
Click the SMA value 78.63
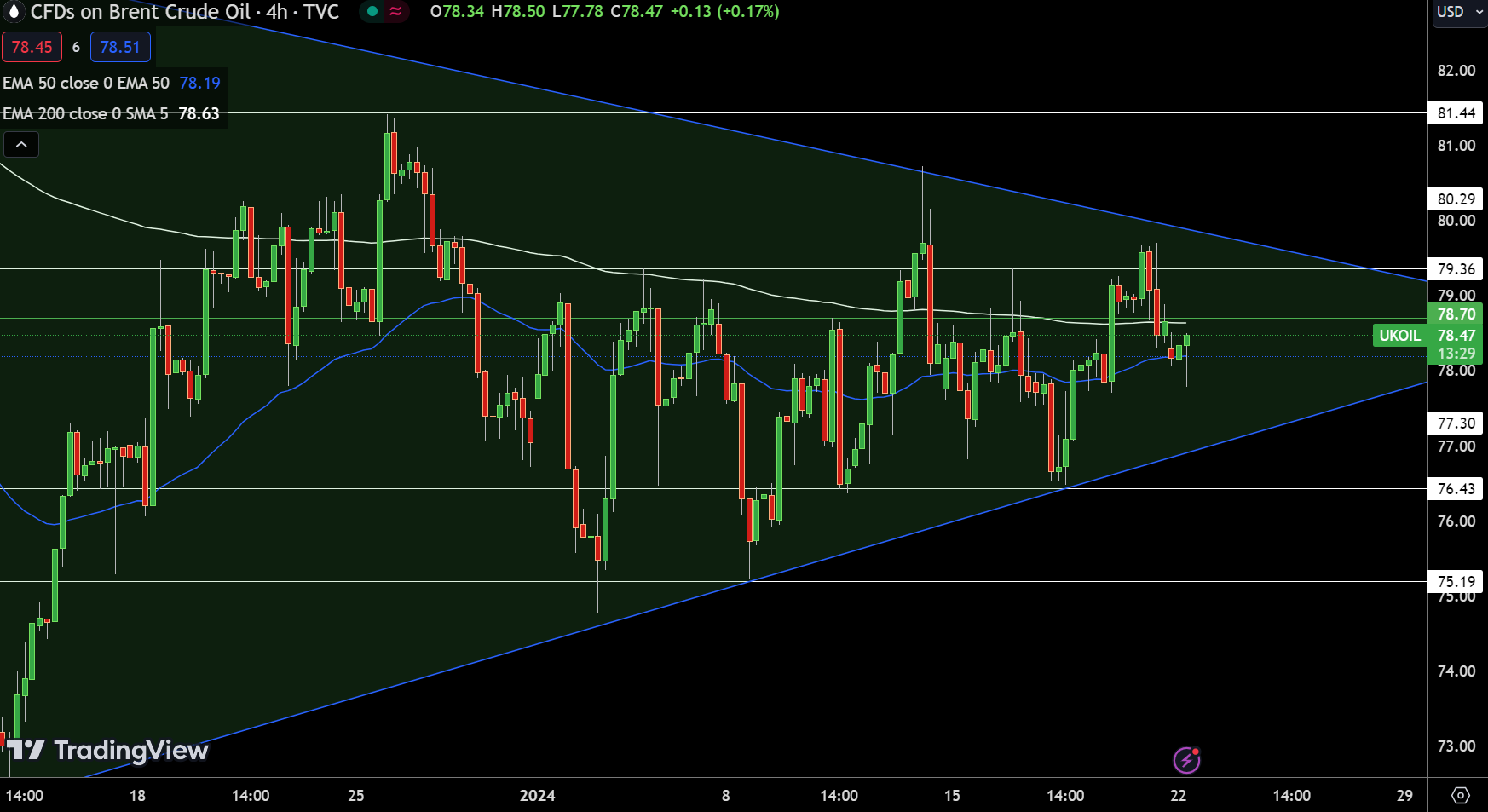pos(199,113)
